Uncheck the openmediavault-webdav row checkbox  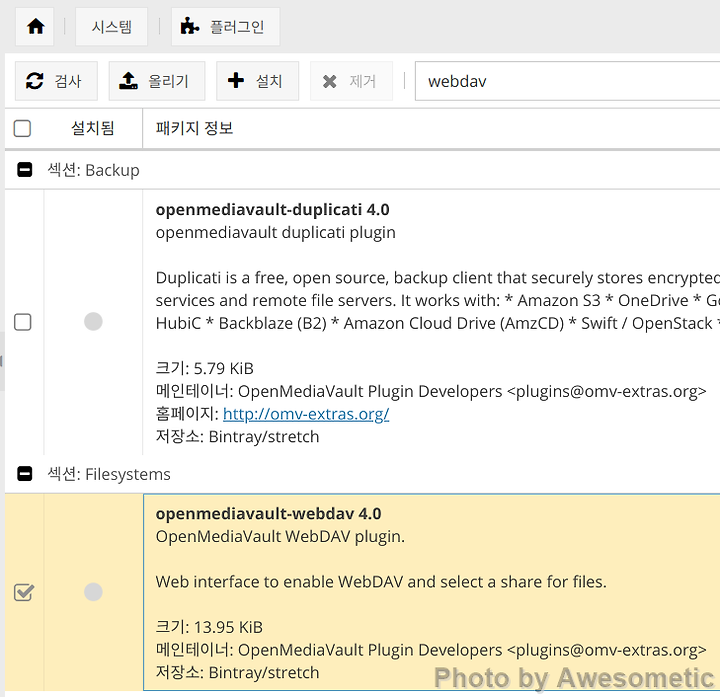23,592
